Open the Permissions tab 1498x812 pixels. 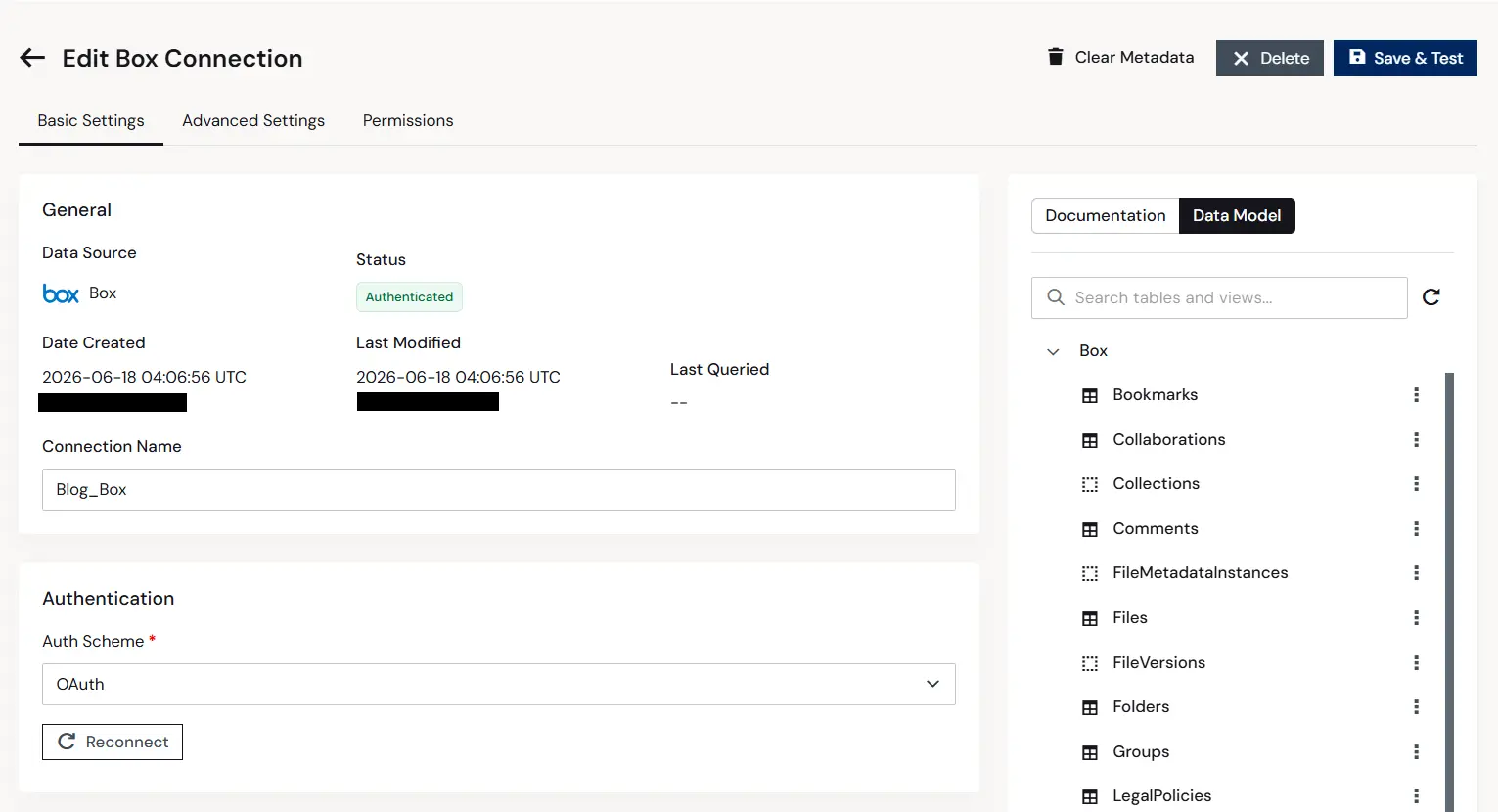pos(408,121)
